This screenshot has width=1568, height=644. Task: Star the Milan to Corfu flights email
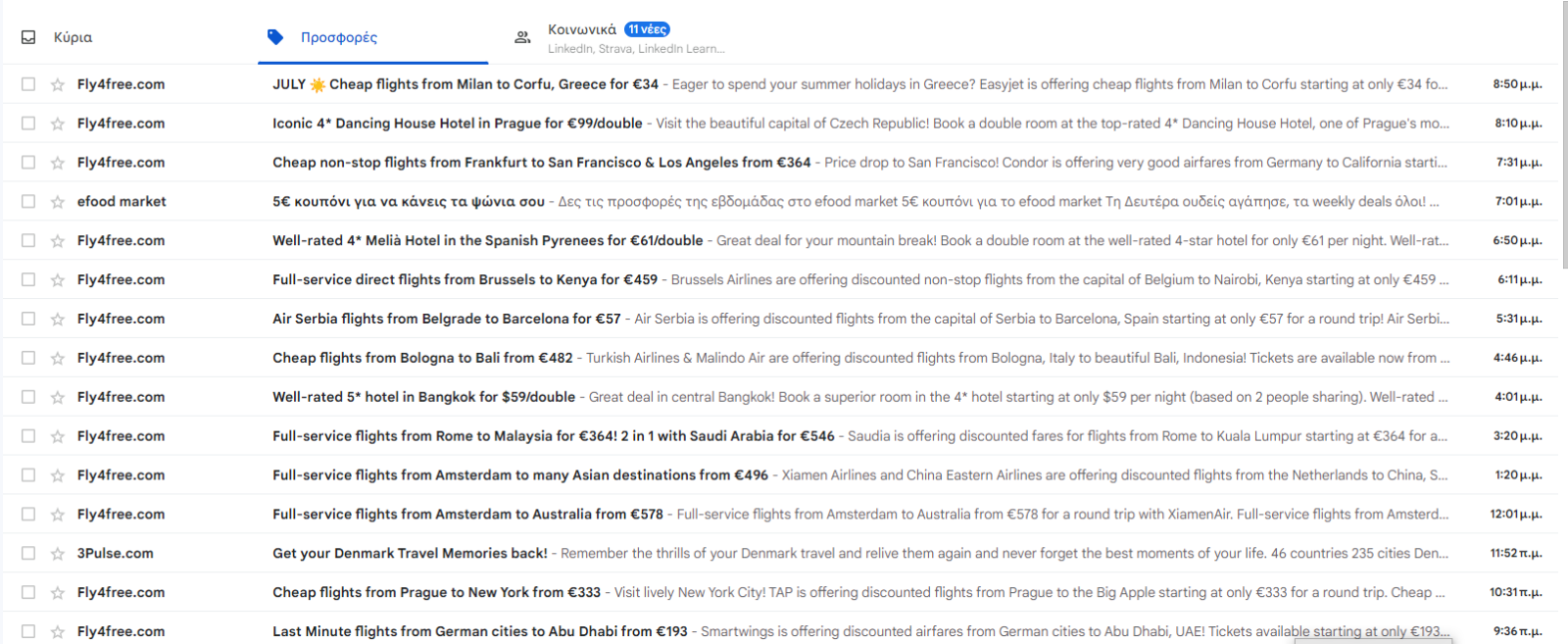[58, 84]
